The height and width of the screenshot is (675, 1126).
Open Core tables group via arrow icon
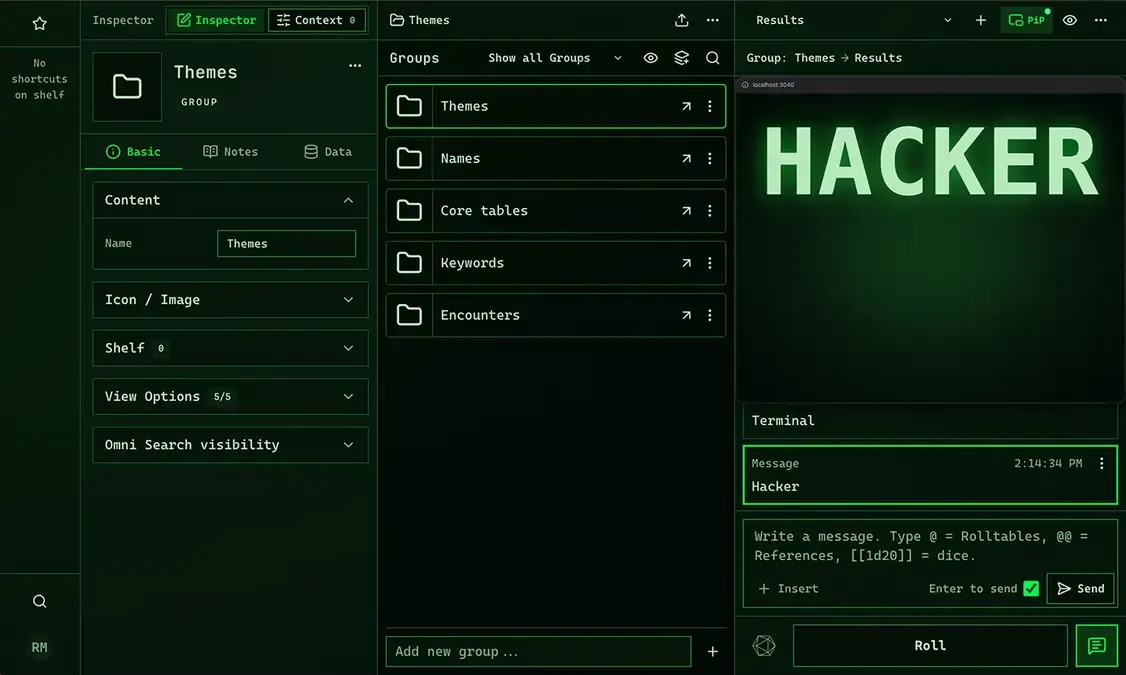687,211
